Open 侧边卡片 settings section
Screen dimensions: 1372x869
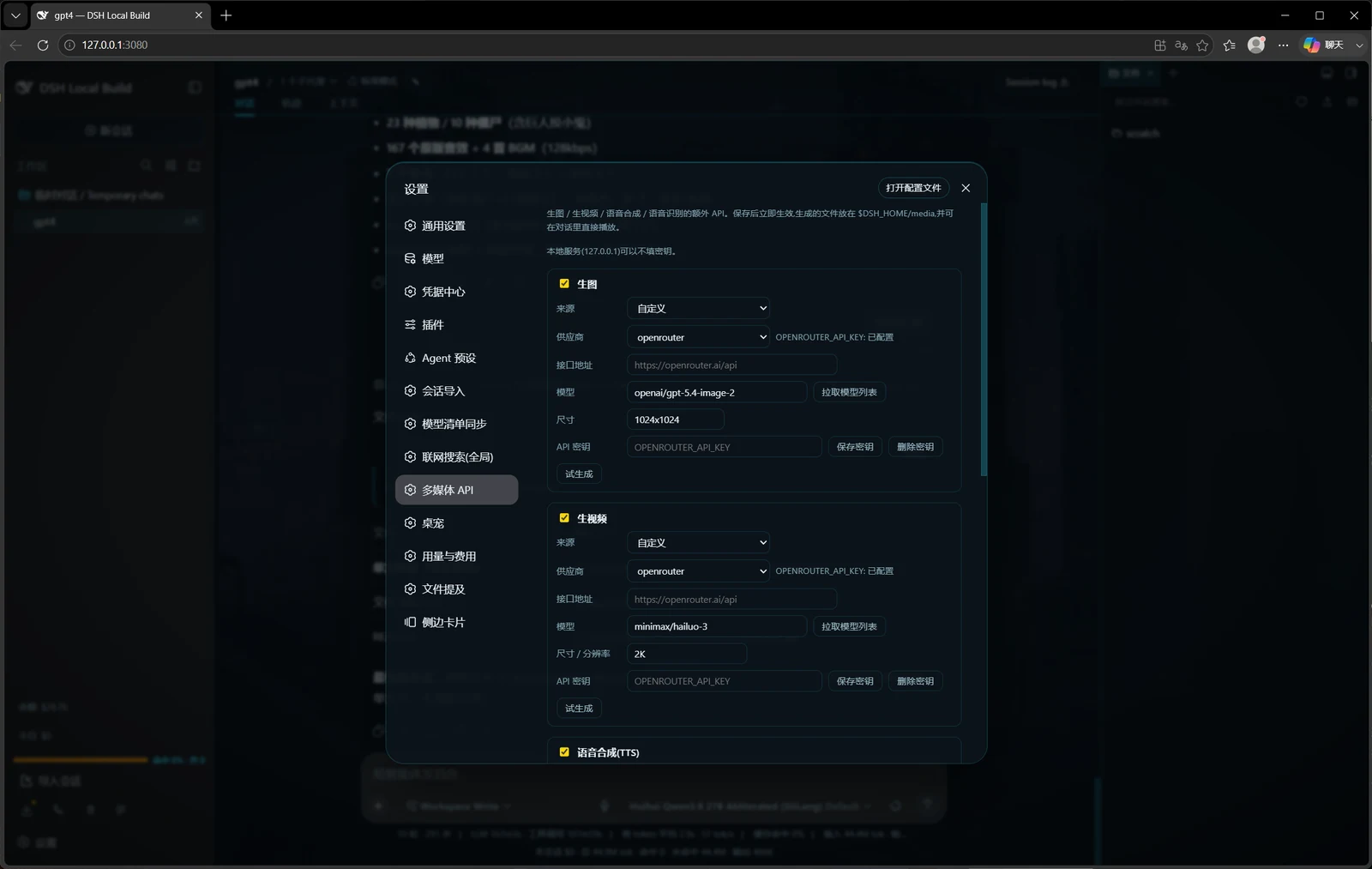[x=456, y=622]
